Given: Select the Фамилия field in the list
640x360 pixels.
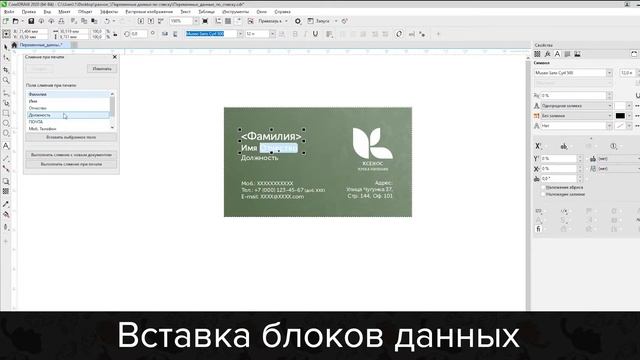Looking at the screenshot, I should point(68,94).
